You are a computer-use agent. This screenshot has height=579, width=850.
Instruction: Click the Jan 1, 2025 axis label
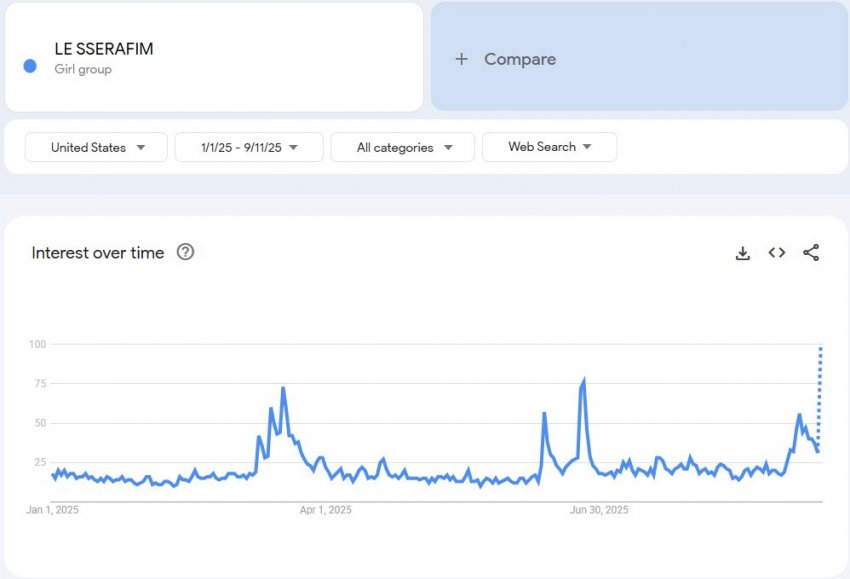coord(53,510)
